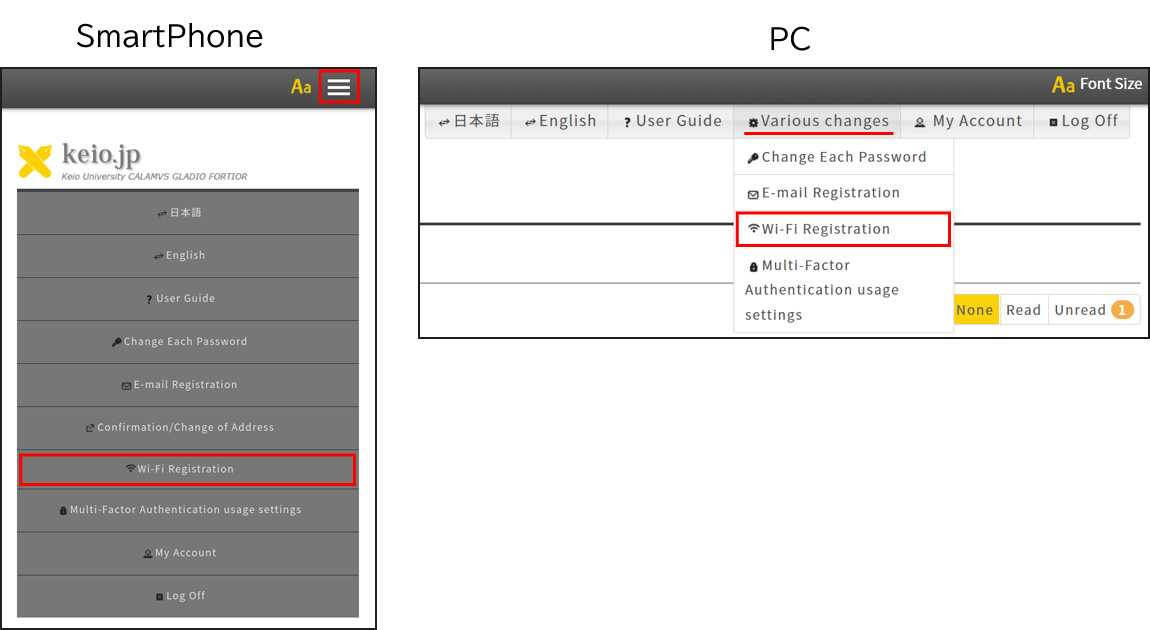
Task: Open Multi-Factor Authentication usage settings in PC dropdown
Action: (x=822, y=290)
